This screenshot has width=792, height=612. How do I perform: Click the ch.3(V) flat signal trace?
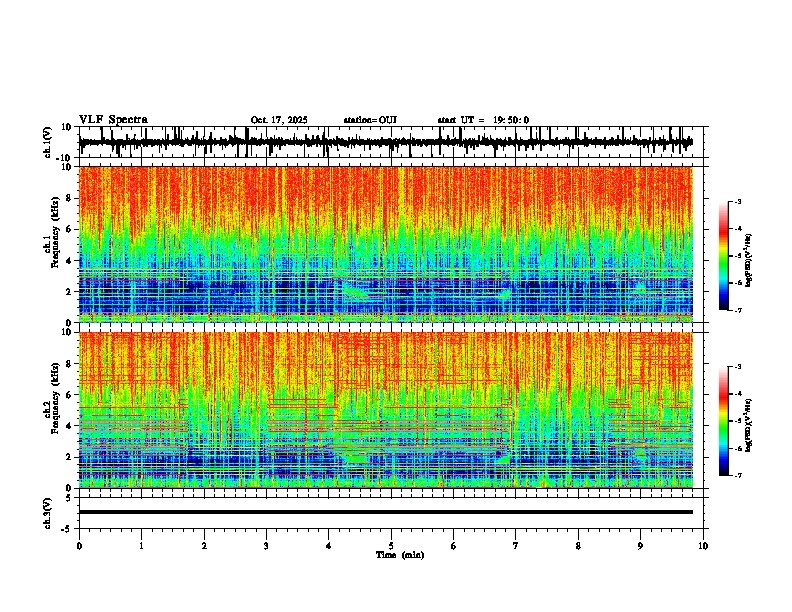point(386,512)
